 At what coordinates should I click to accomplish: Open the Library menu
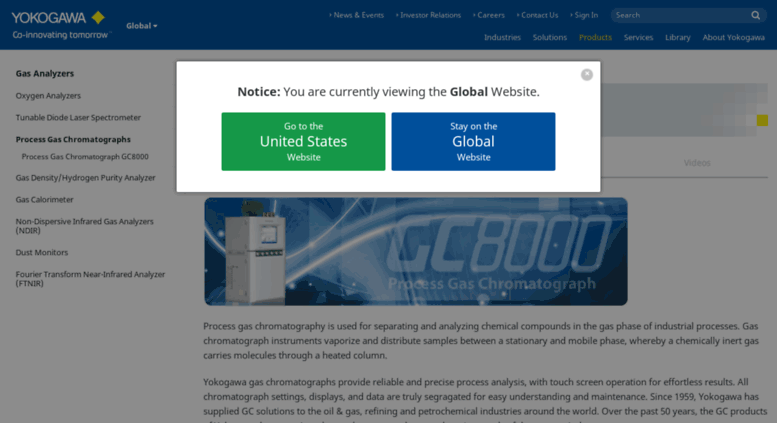(x=677, y=38)
